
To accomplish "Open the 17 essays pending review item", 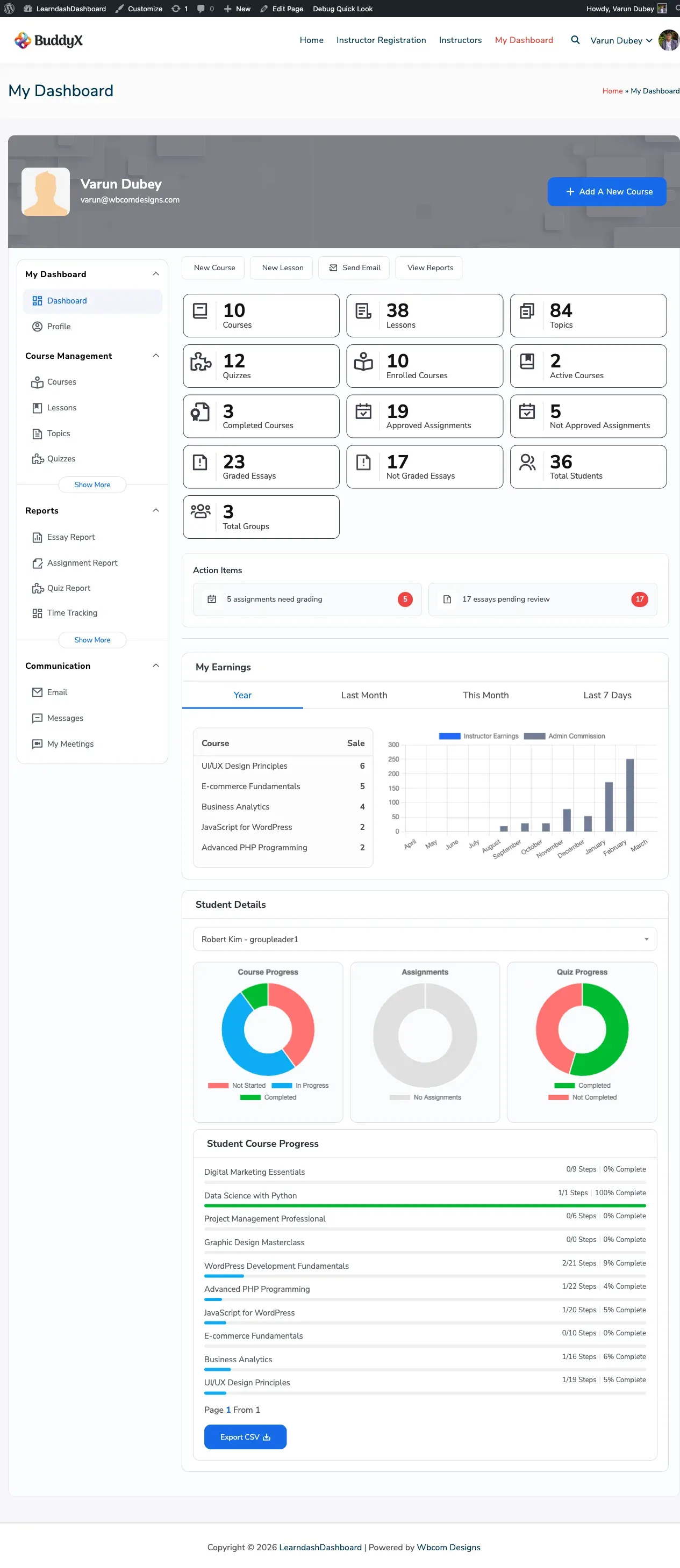I will 542,599.
